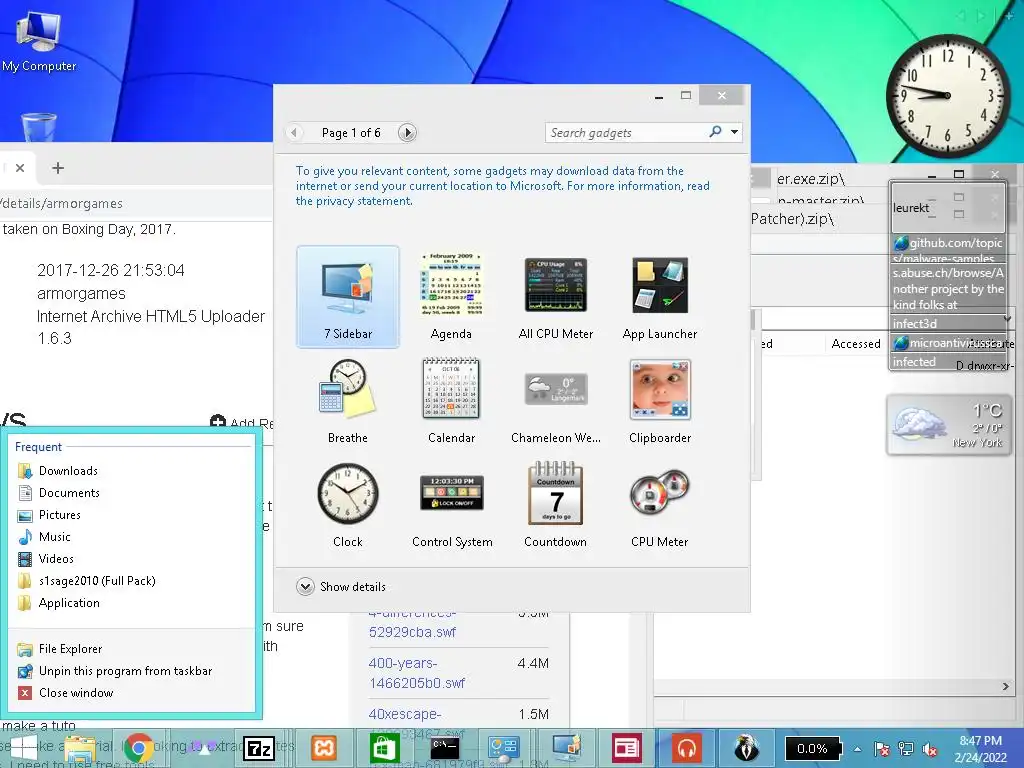Select the All CPU Meter gadget
This screenshot has width=1024, height=768.
(556, 296)
